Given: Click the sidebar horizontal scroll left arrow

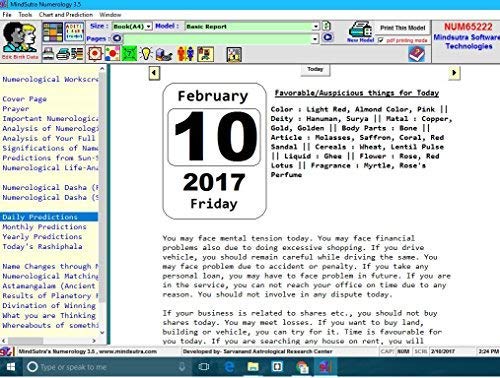Looking at the screenshot, I should pos(4,341).
